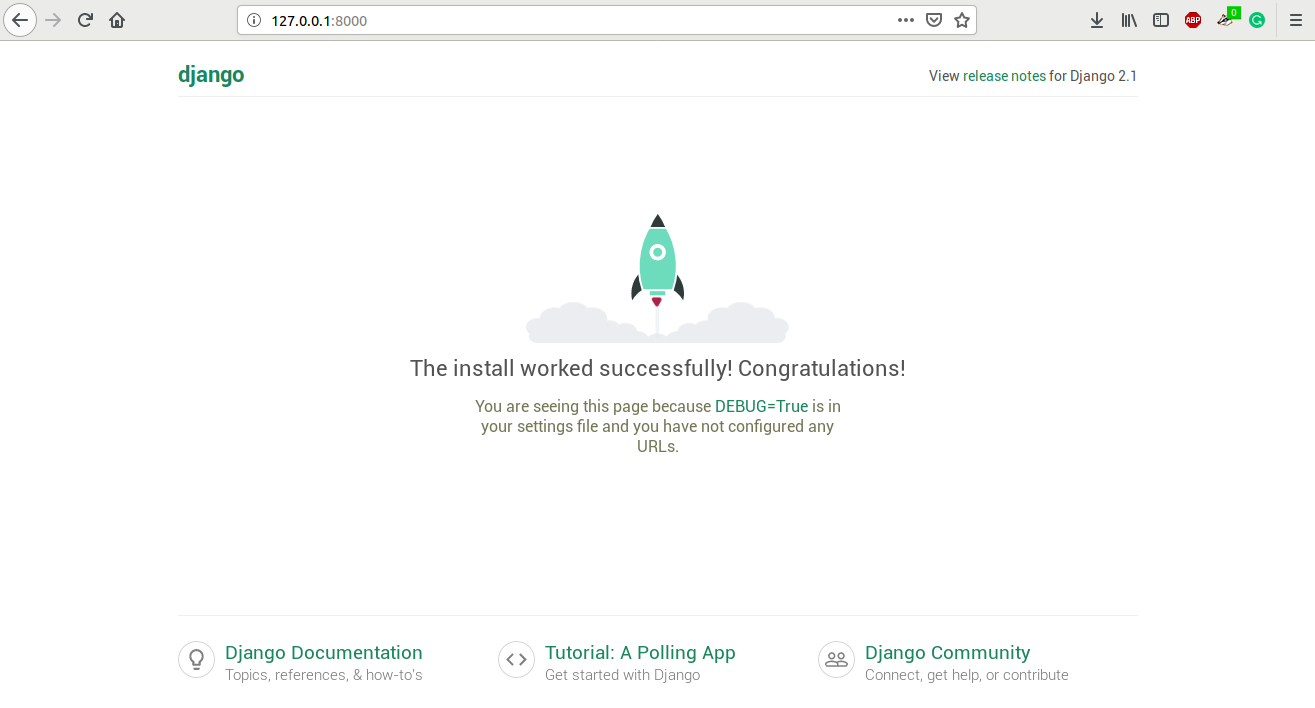Image resolution: width=1315 pixels, height=708 pixels.
Task: Click heading 'The install worked successfully! Congratulations!'
Action: tap(658, 368)
